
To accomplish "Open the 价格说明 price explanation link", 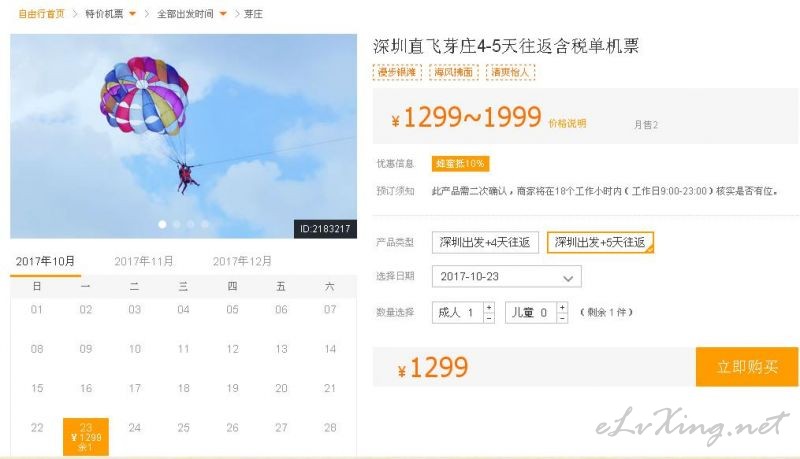I will [x=567, y=123].
